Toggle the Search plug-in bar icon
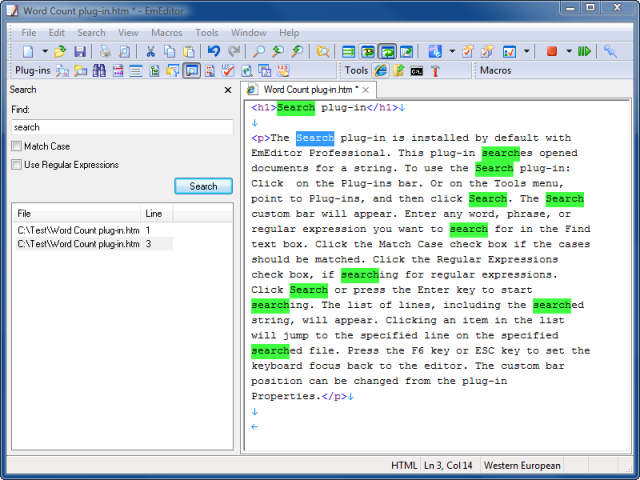 click(191, 71)
